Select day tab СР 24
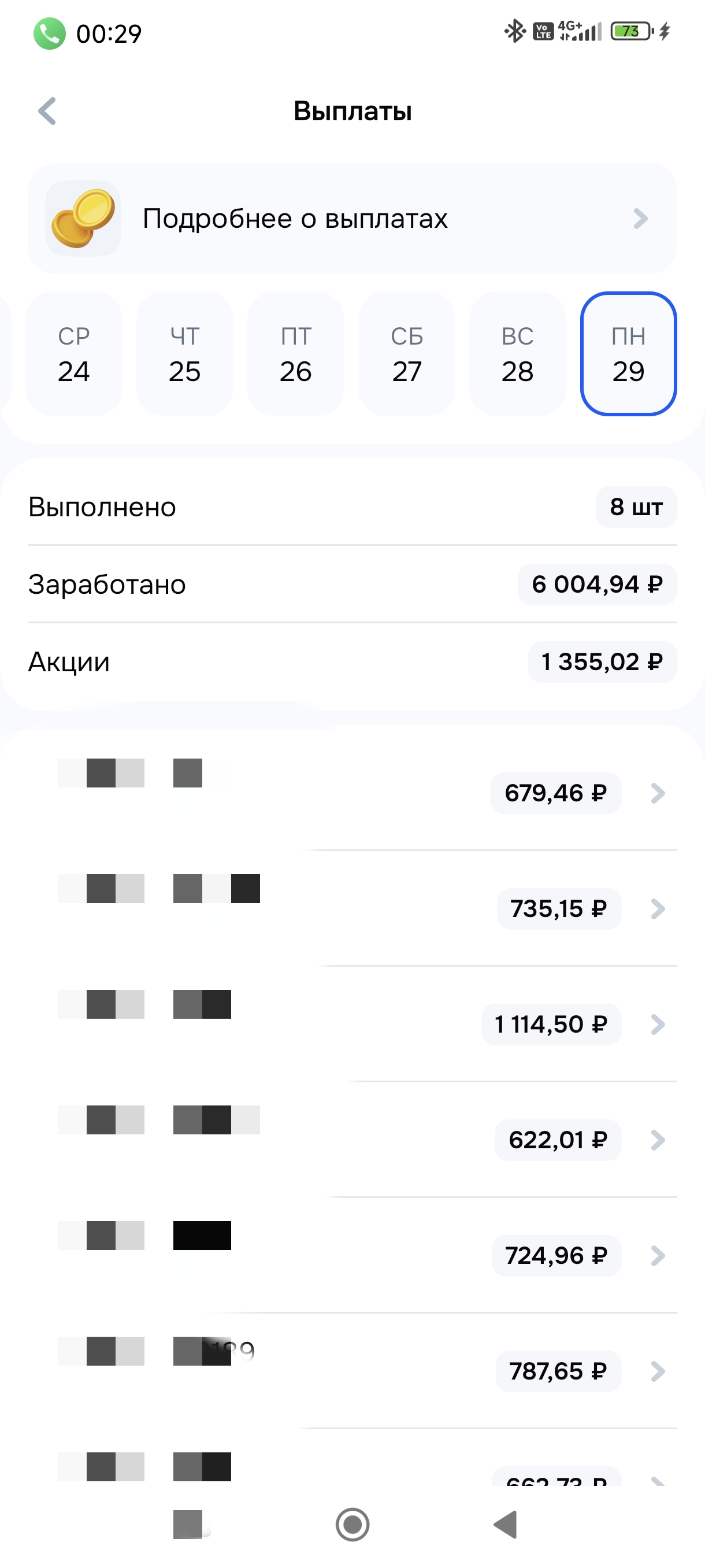 tap(73, 354)
